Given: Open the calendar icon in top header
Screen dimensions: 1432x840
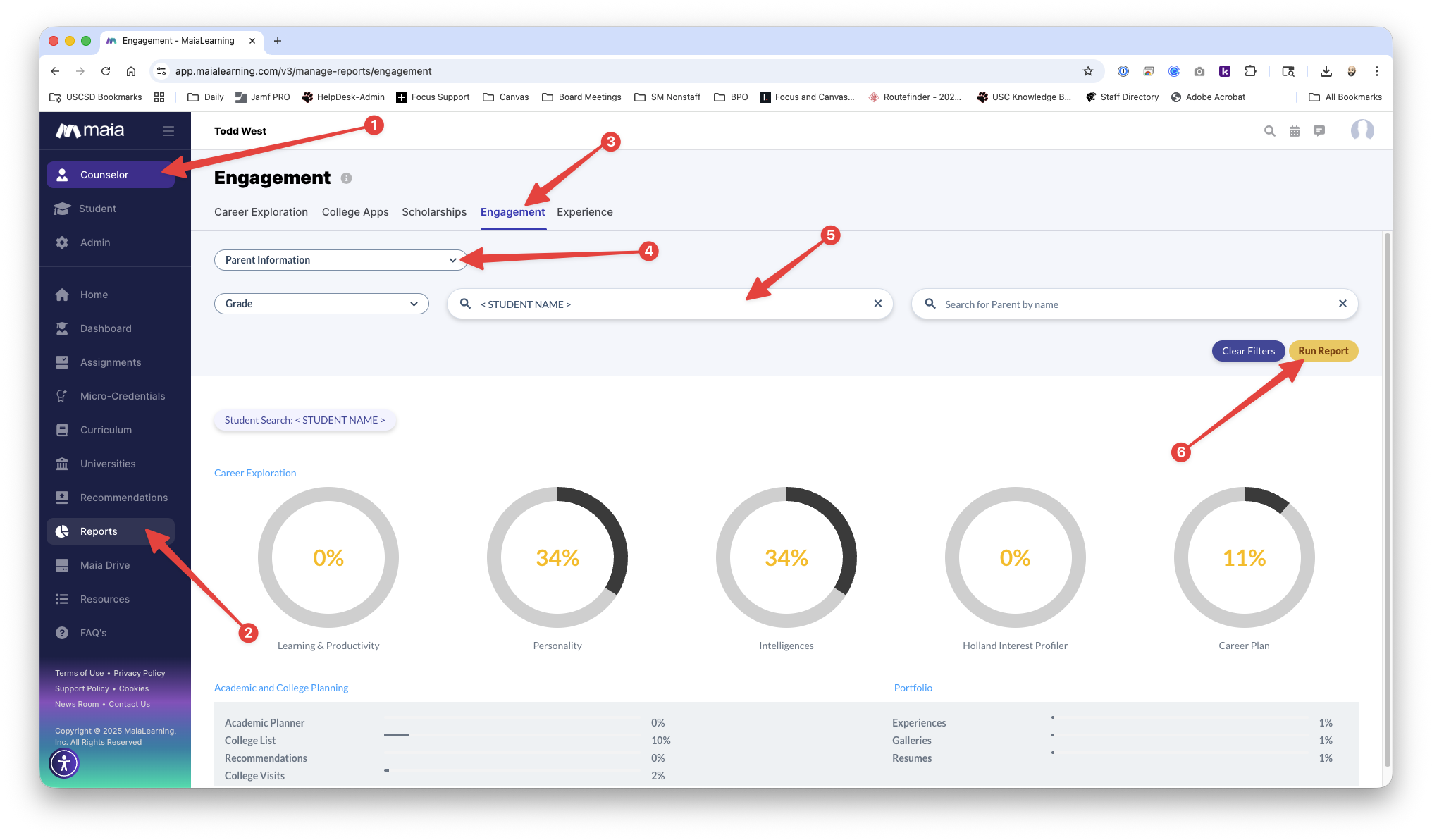Looking at the screenshot, I should (x=1295, y=131).
